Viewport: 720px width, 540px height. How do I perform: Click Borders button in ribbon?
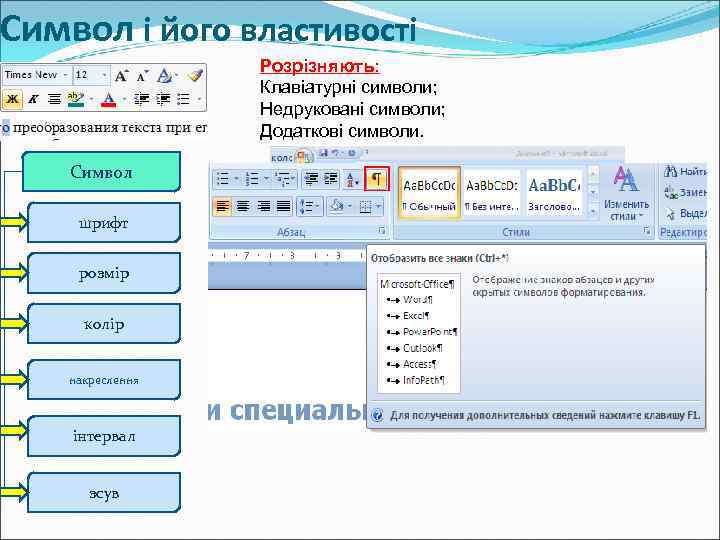(x=366, y=207)
